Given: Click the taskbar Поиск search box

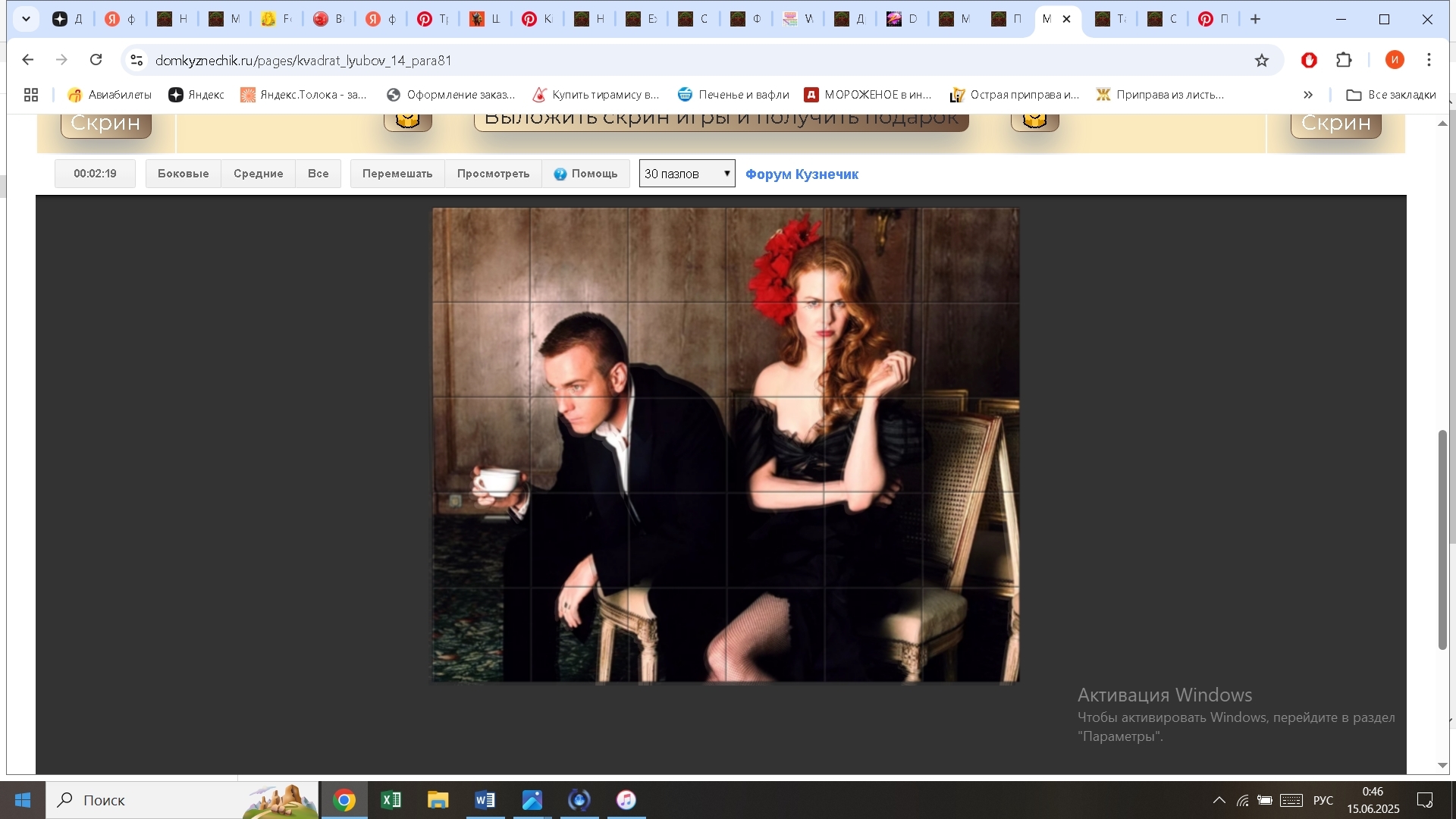Looking at the screenshot, I should (x=182, y=800).
